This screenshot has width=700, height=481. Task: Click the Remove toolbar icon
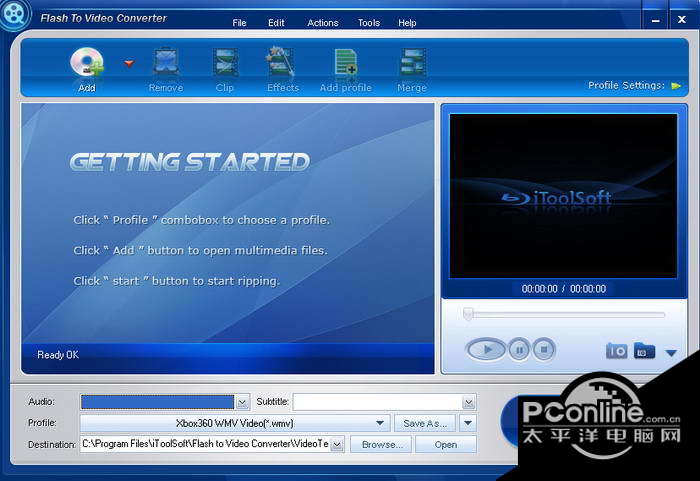pos(166,63)
